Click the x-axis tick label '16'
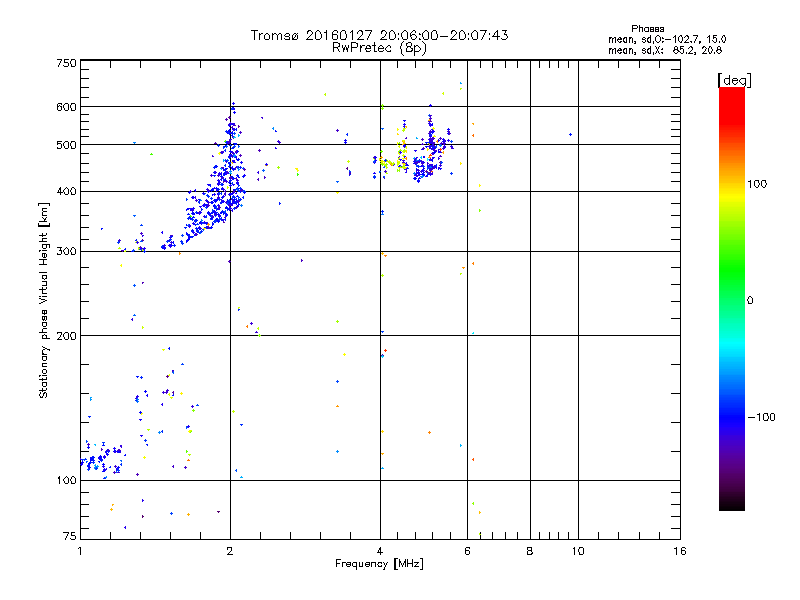 (x=680, y=551)
